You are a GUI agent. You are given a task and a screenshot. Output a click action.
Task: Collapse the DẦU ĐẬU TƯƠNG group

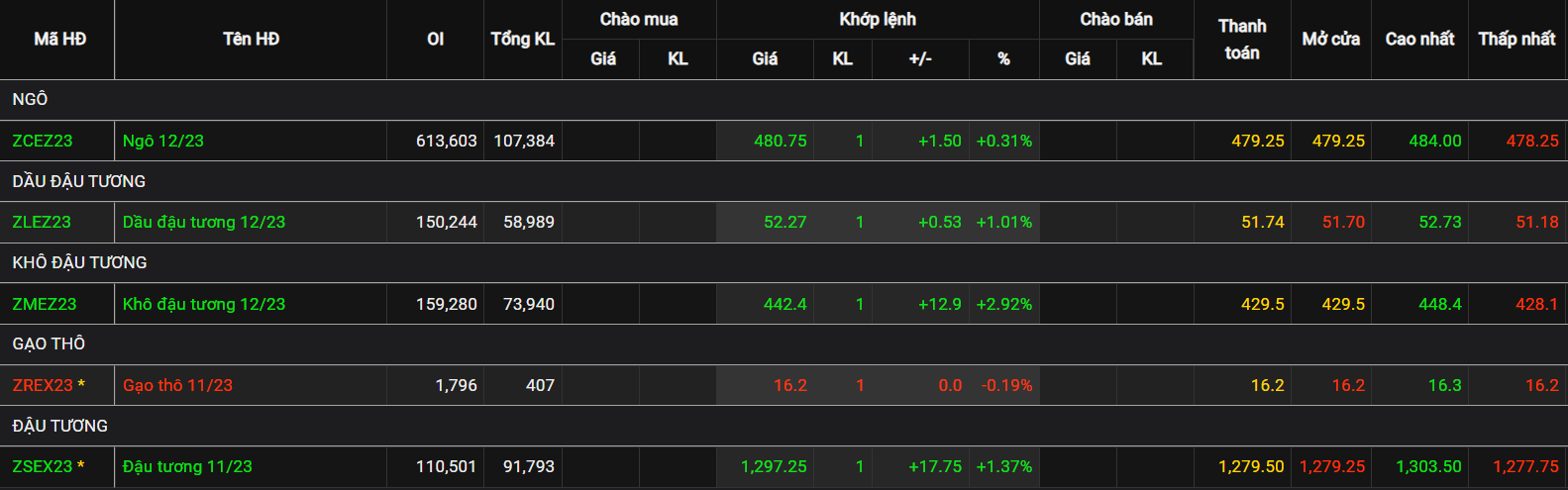click(784, 181)
